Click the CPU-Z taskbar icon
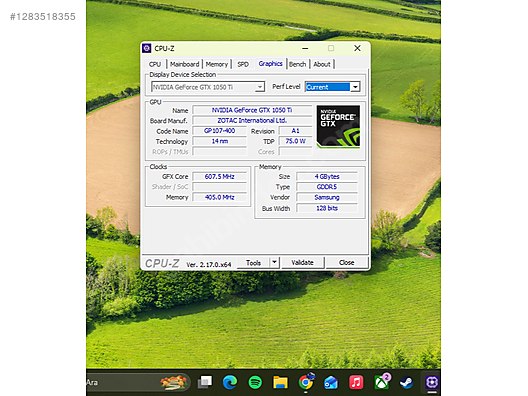Screen dimensions: 528x396 (x=432, y=382)
